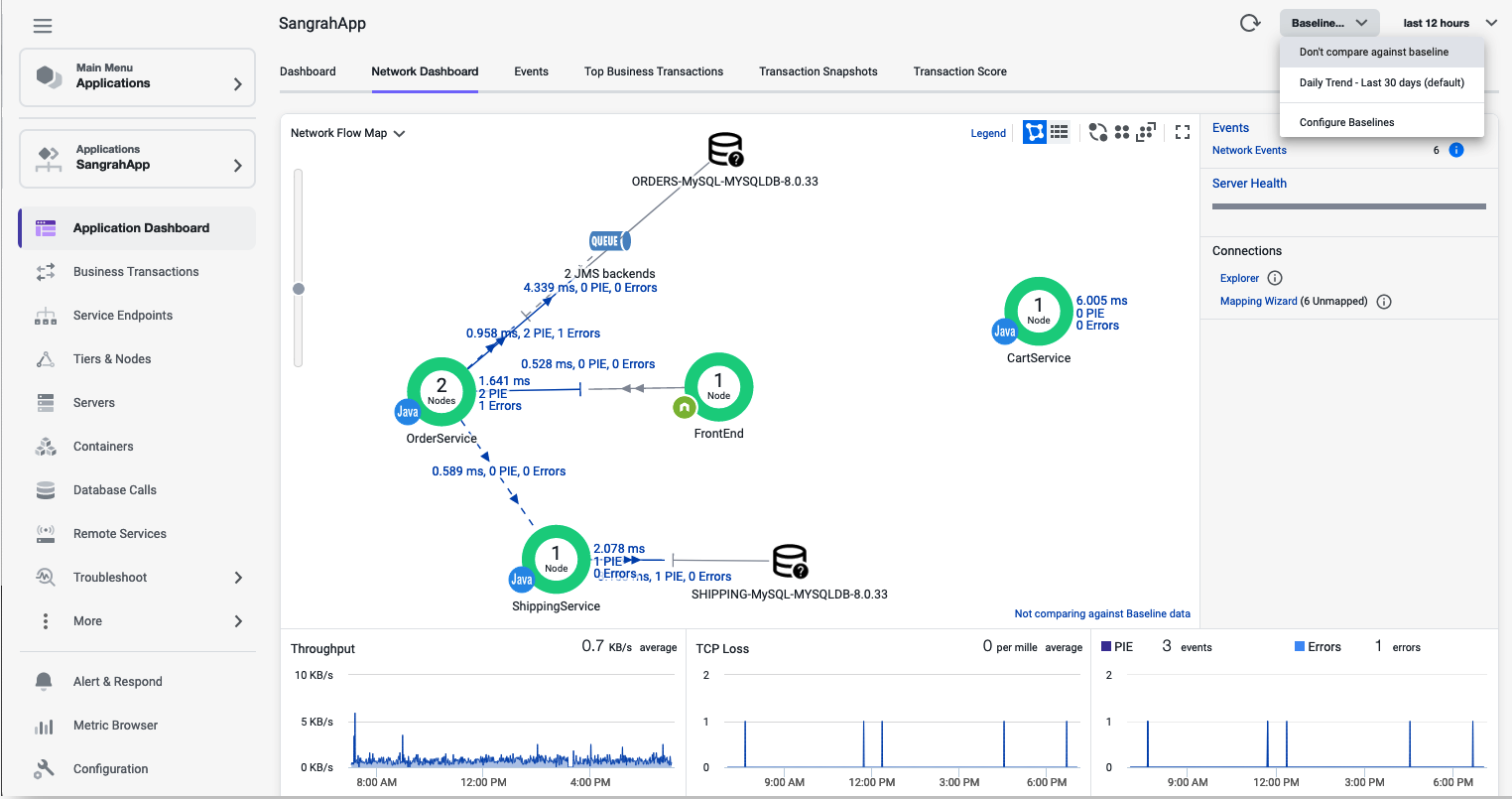Fit flow map nodes to view
Viewport: 1512px width, 799px height.
click(1146, 132)
